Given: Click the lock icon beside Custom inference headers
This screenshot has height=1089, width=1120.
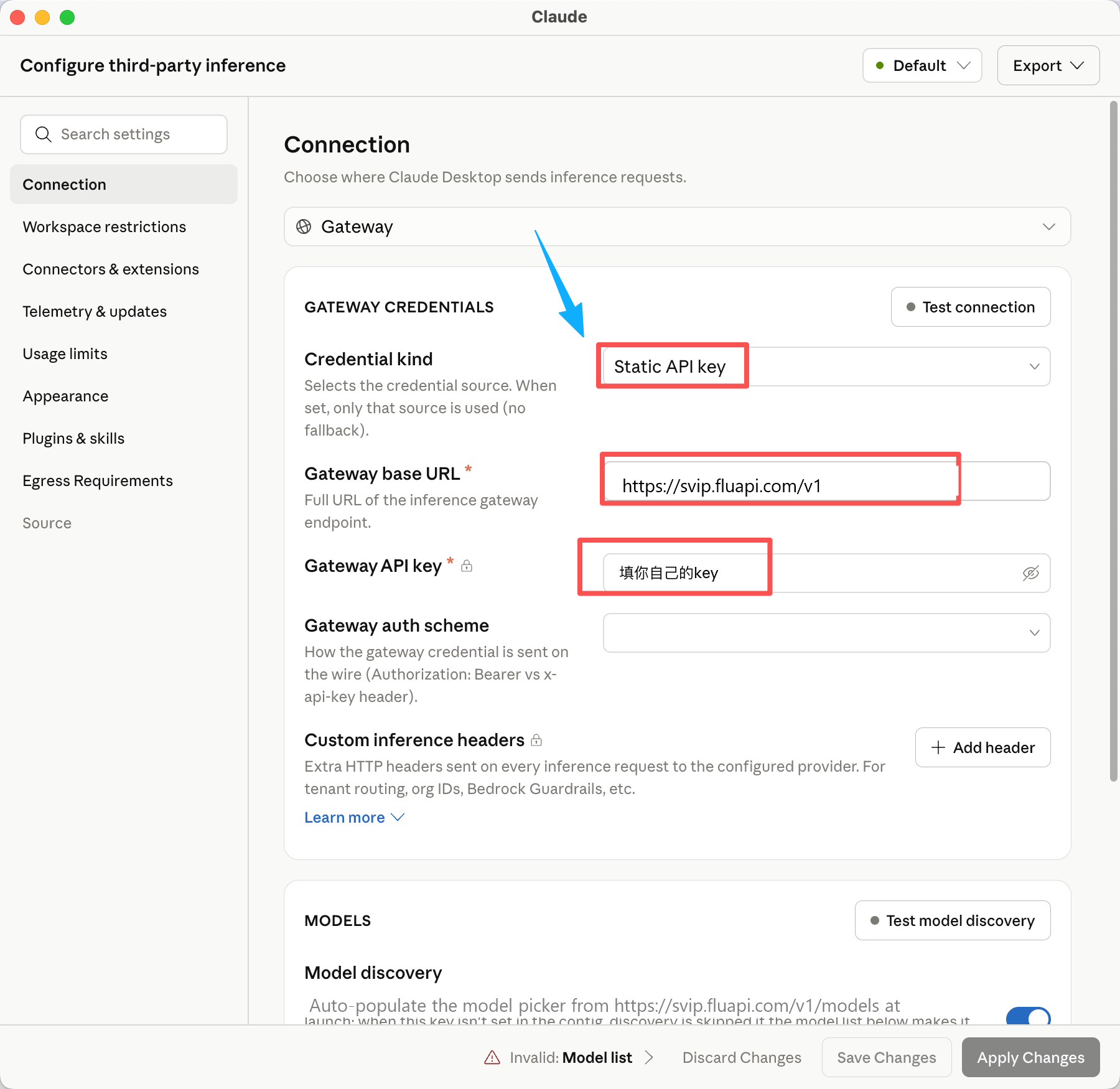Looking at the screenshot, I should pyautogui.click(x=536, y=740).
